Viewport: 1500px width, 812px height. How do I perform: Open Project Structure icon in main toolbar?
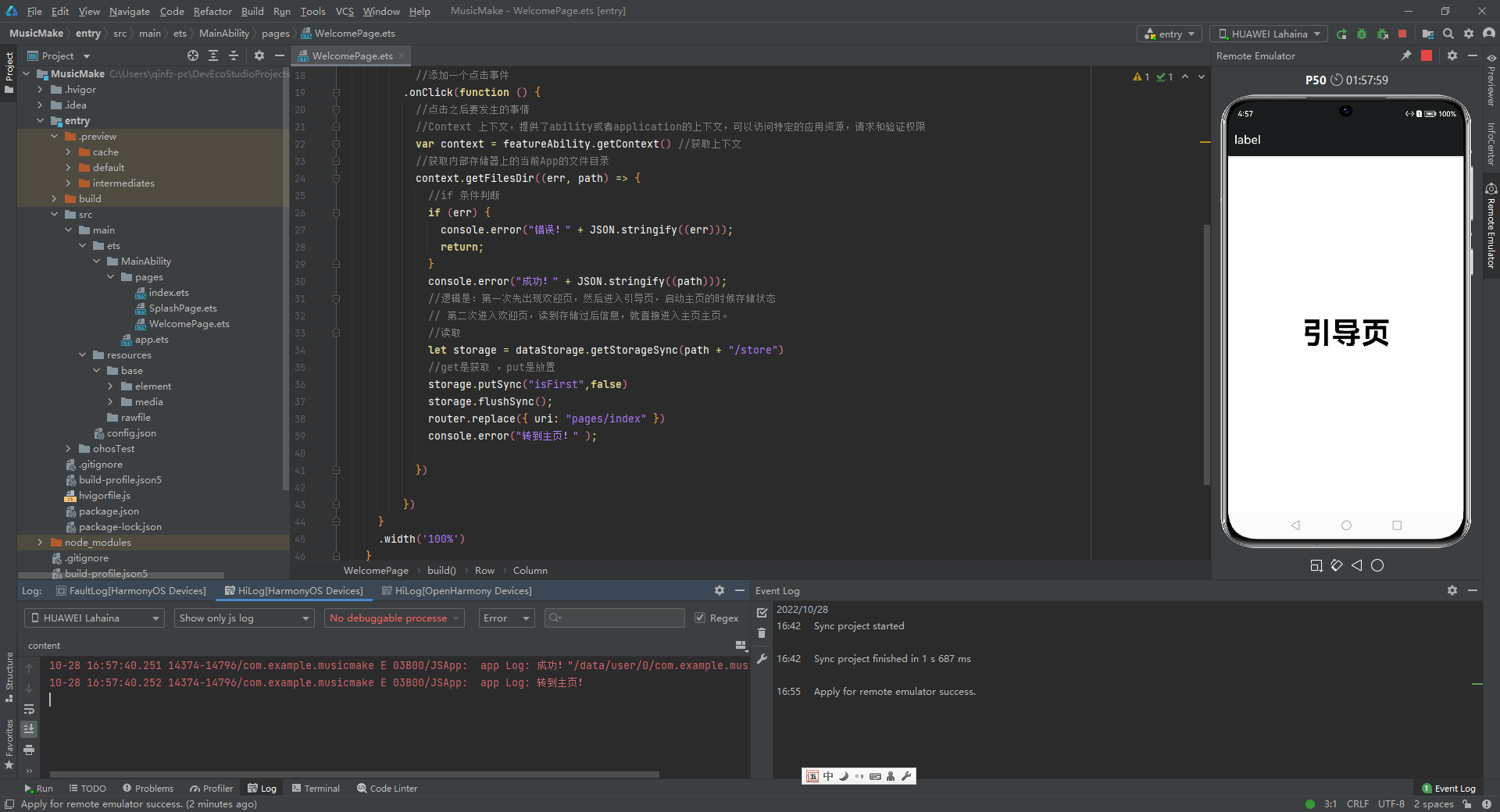[1428, 34]
